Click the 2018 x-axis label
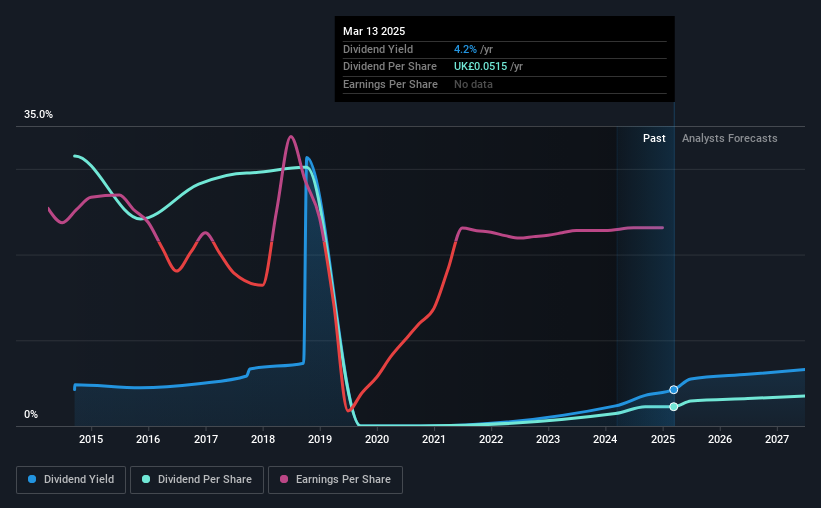 (x=263, y=439)
